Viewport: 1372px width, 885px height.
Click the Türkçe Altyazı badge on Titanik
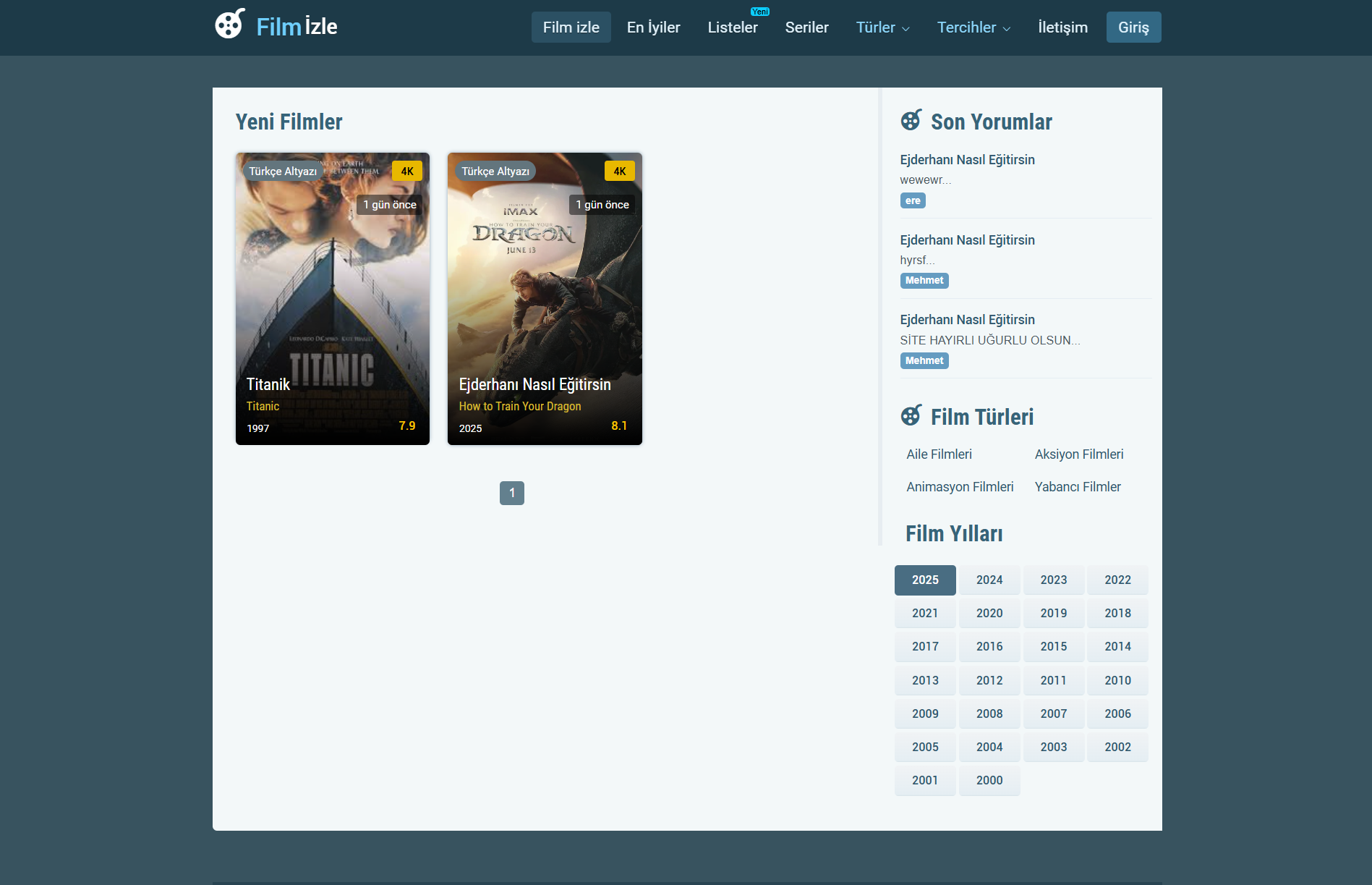[x=282, y=171]
